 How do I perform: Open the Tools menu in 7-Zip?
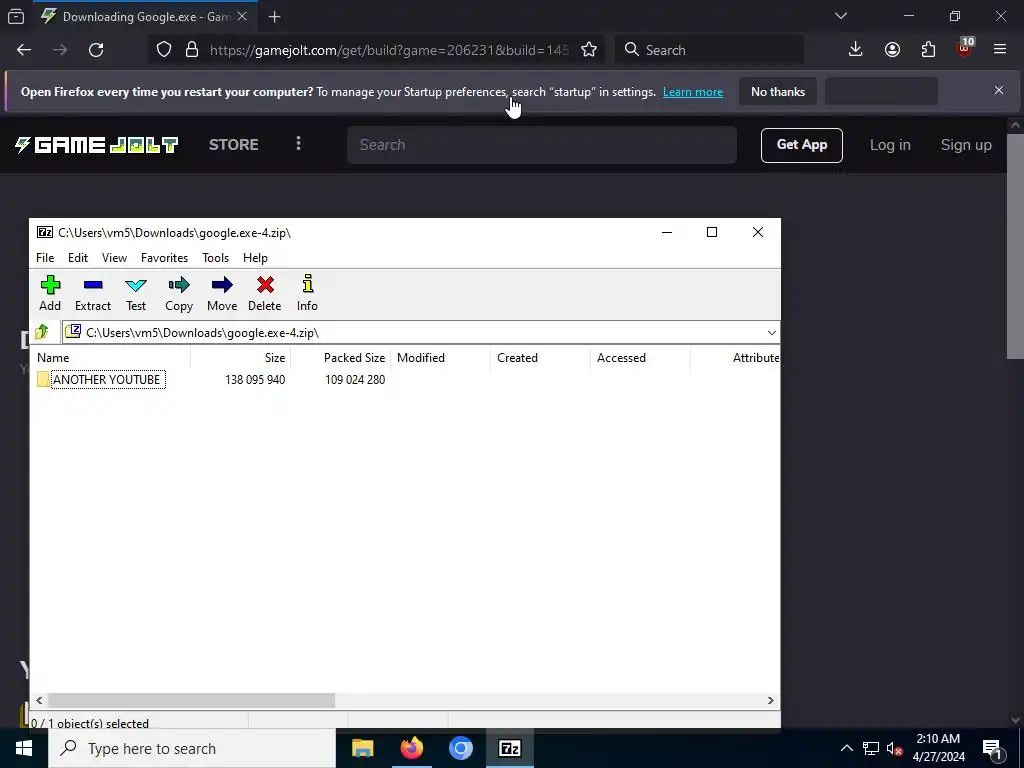pos(216,258)
